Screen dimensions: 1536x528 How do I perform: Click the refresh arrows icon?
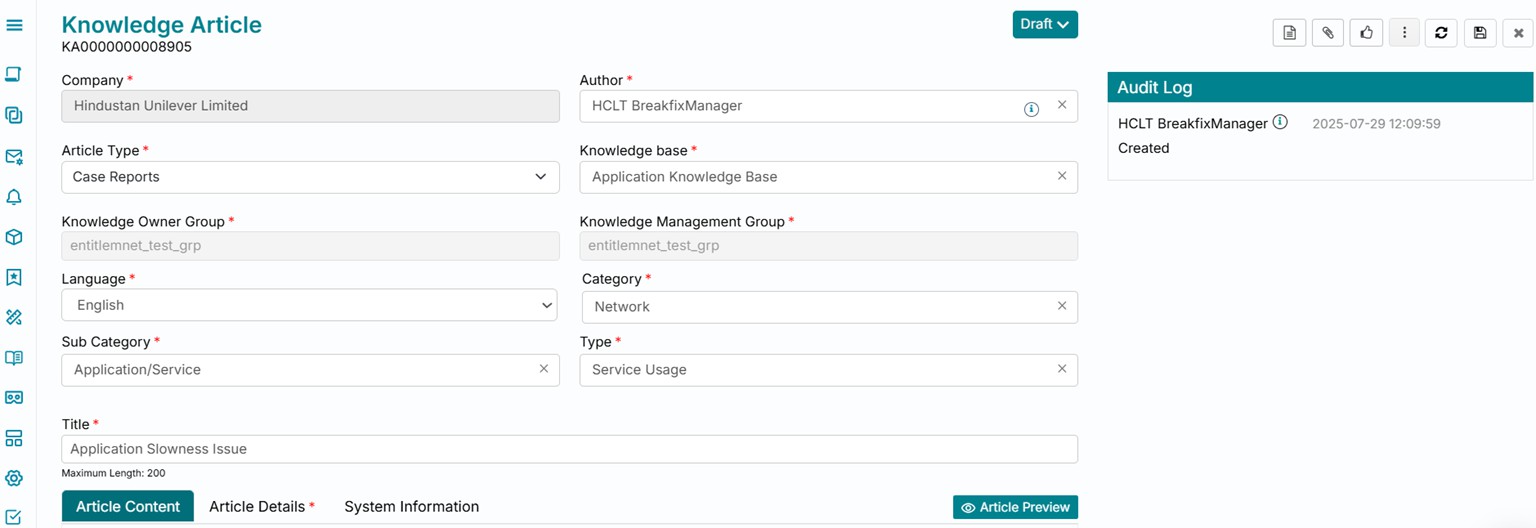(1441, 33)
